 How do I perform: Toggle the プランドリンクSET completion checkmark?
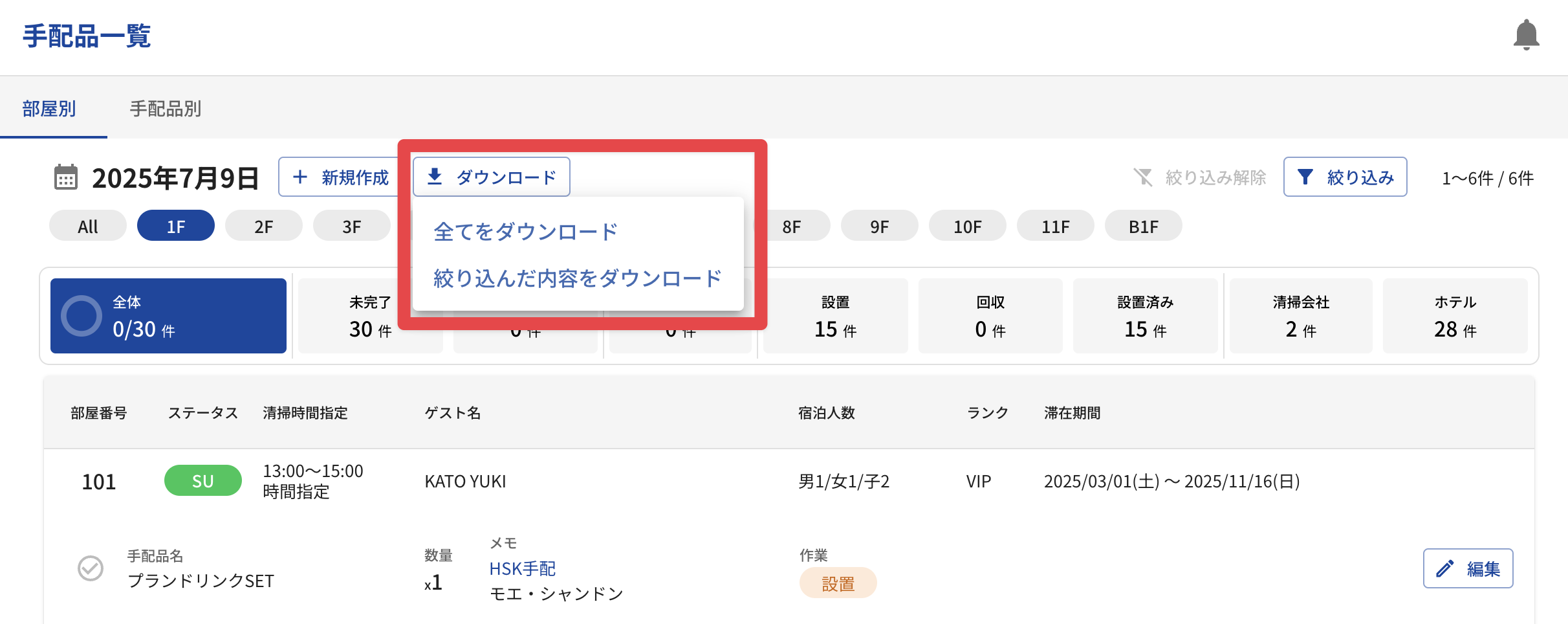tap(91, 568)
